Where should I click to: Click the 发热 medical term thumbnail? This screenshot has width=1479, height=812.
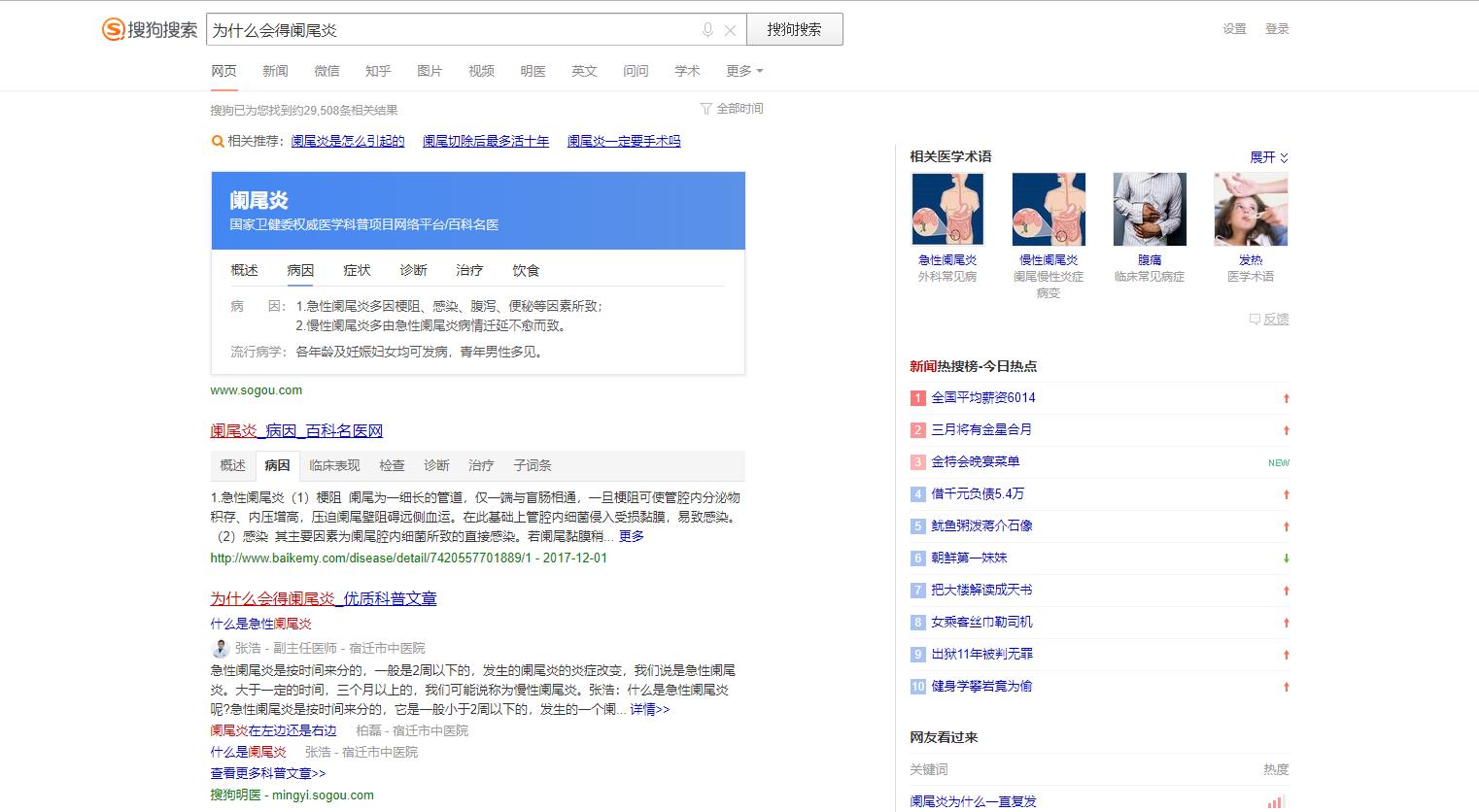tap(1250, 208)
